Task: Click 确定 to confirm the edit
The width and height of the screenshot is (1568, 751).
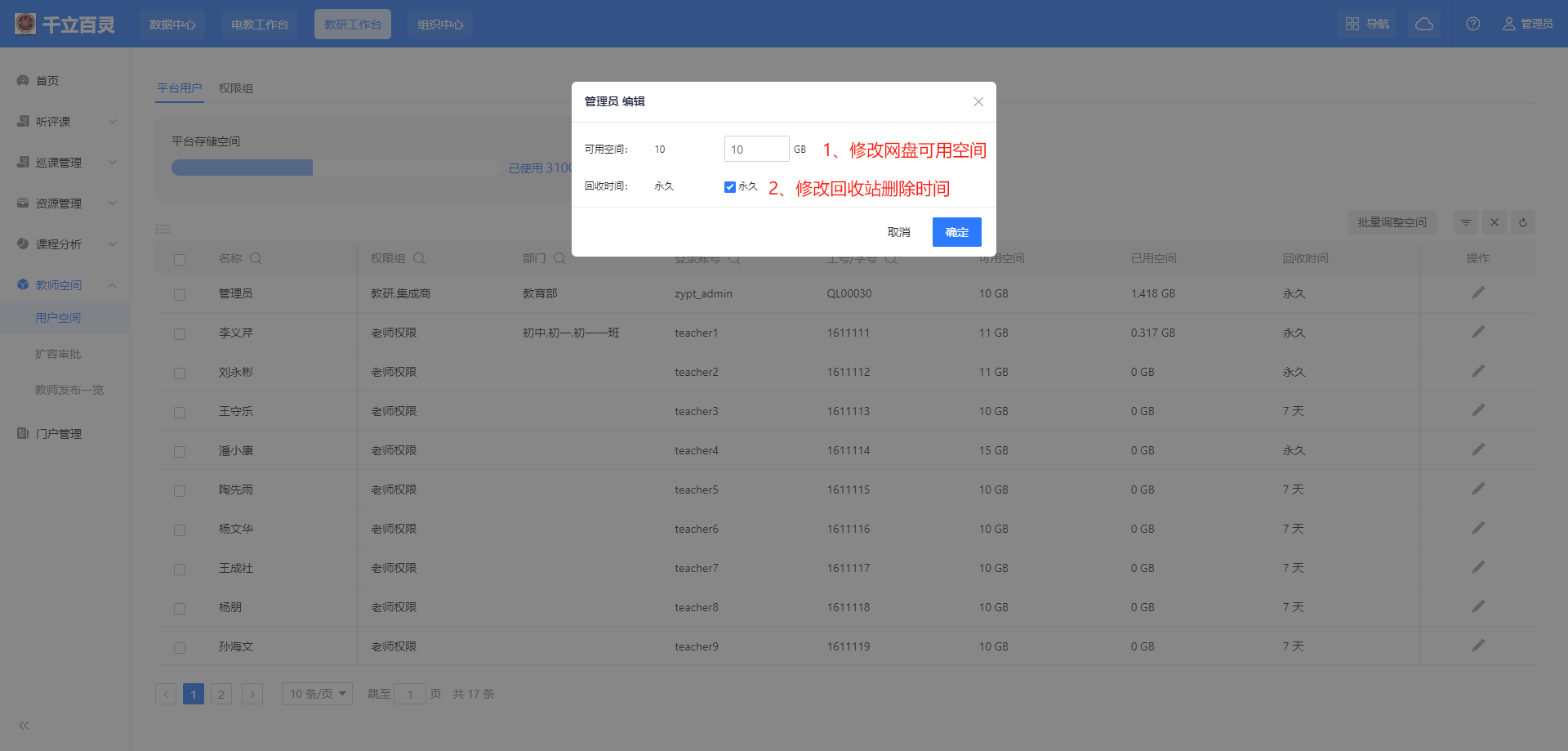Action: pos(956,232)
